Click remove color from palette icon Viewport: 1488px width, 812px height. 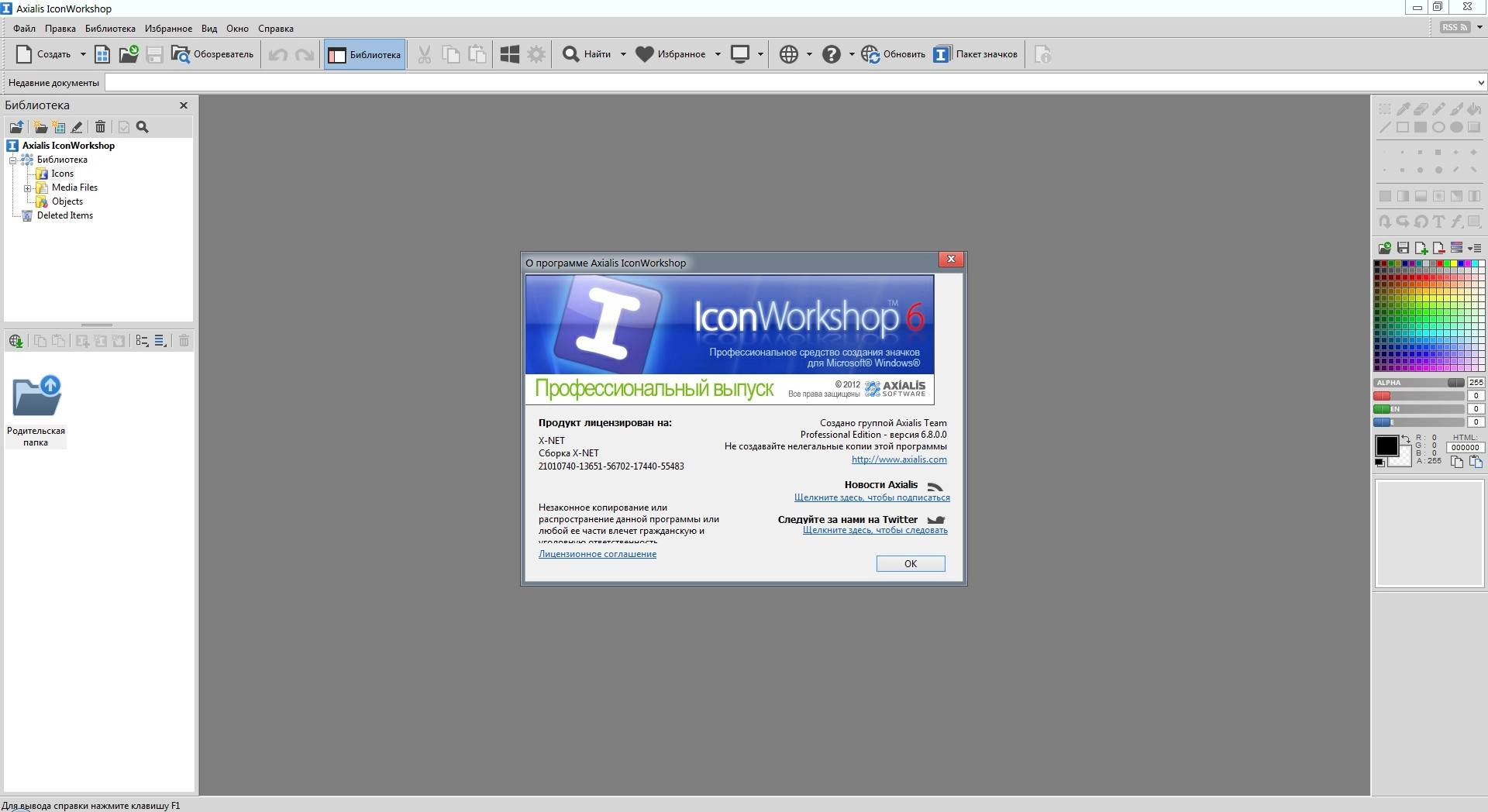tap(1438, 248)
